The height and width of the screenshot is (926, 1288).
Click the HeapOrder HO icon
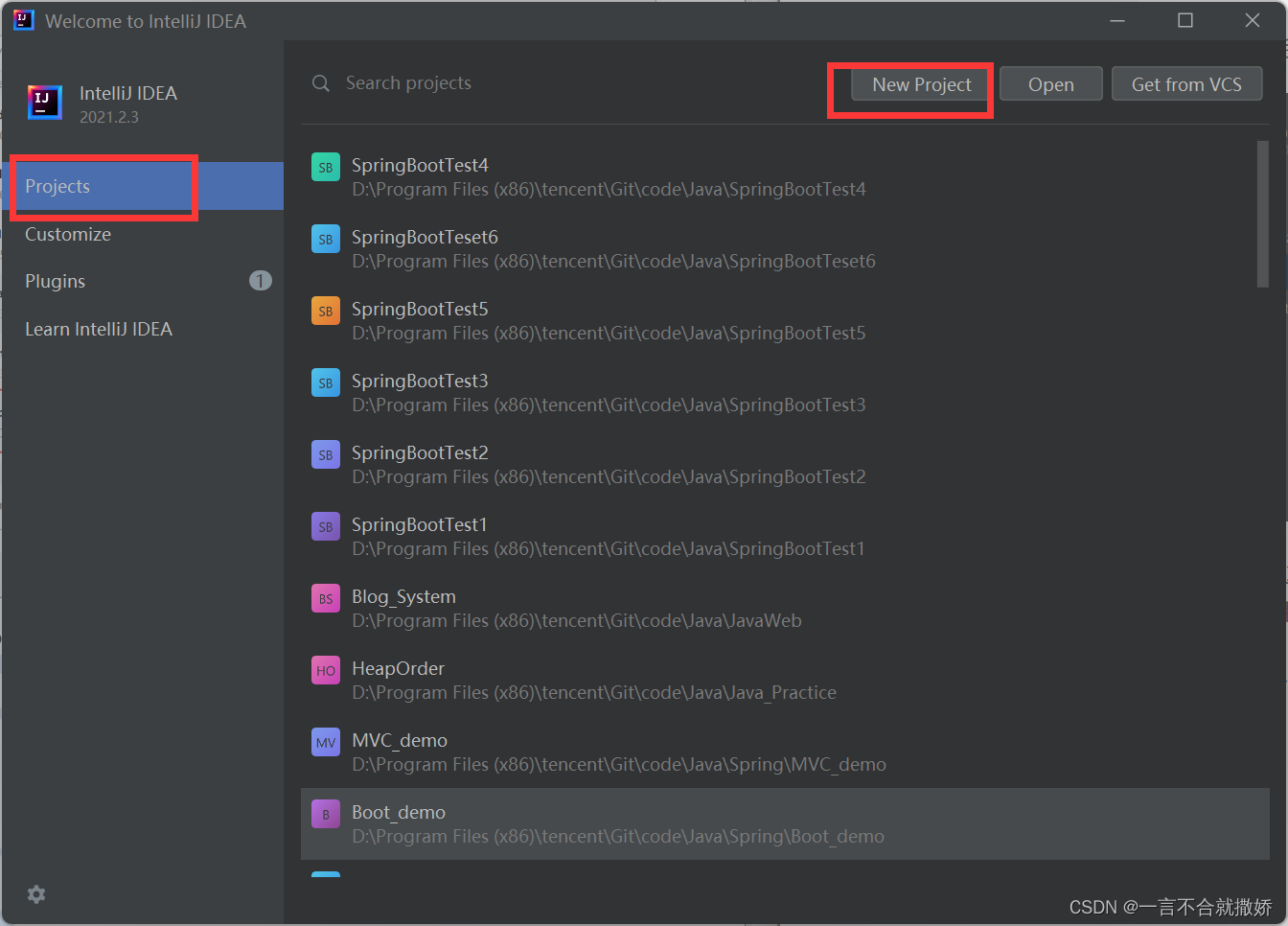click(326, 670)
